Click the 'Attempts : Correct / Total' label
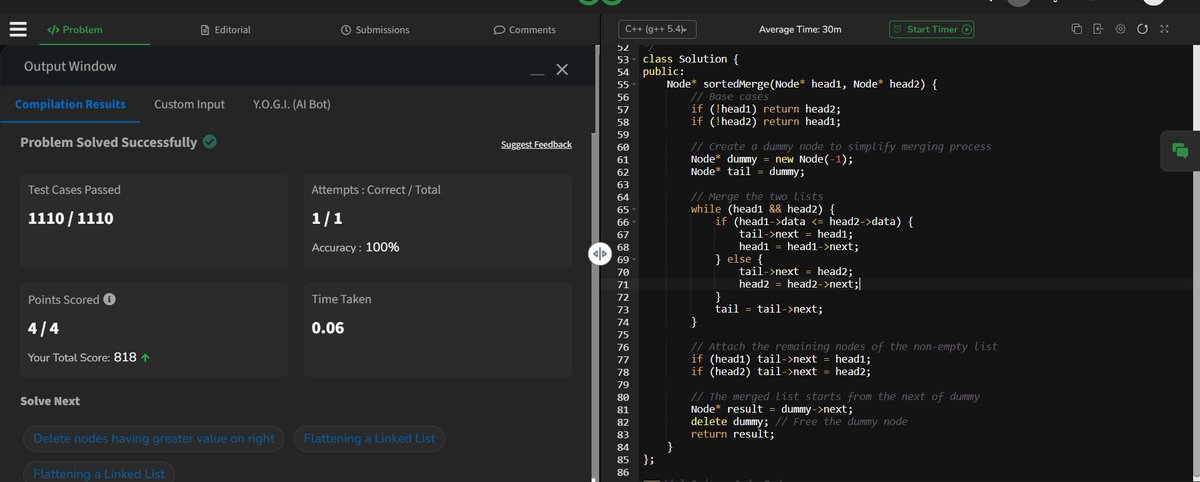The height and width of the screenshot is (482, 1200). pyautogui.click(x=376, y=190)
